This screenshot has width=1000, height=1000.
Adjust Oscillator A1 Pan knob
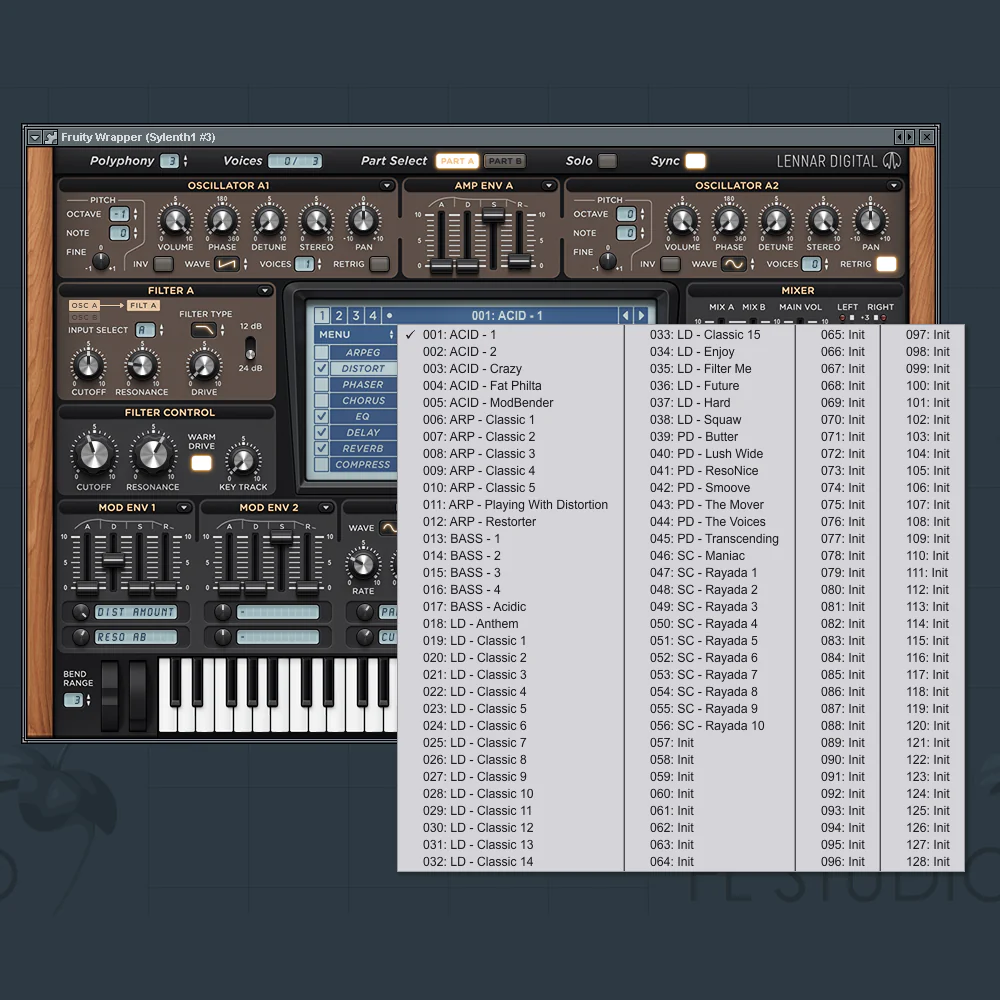pos(363,221)
